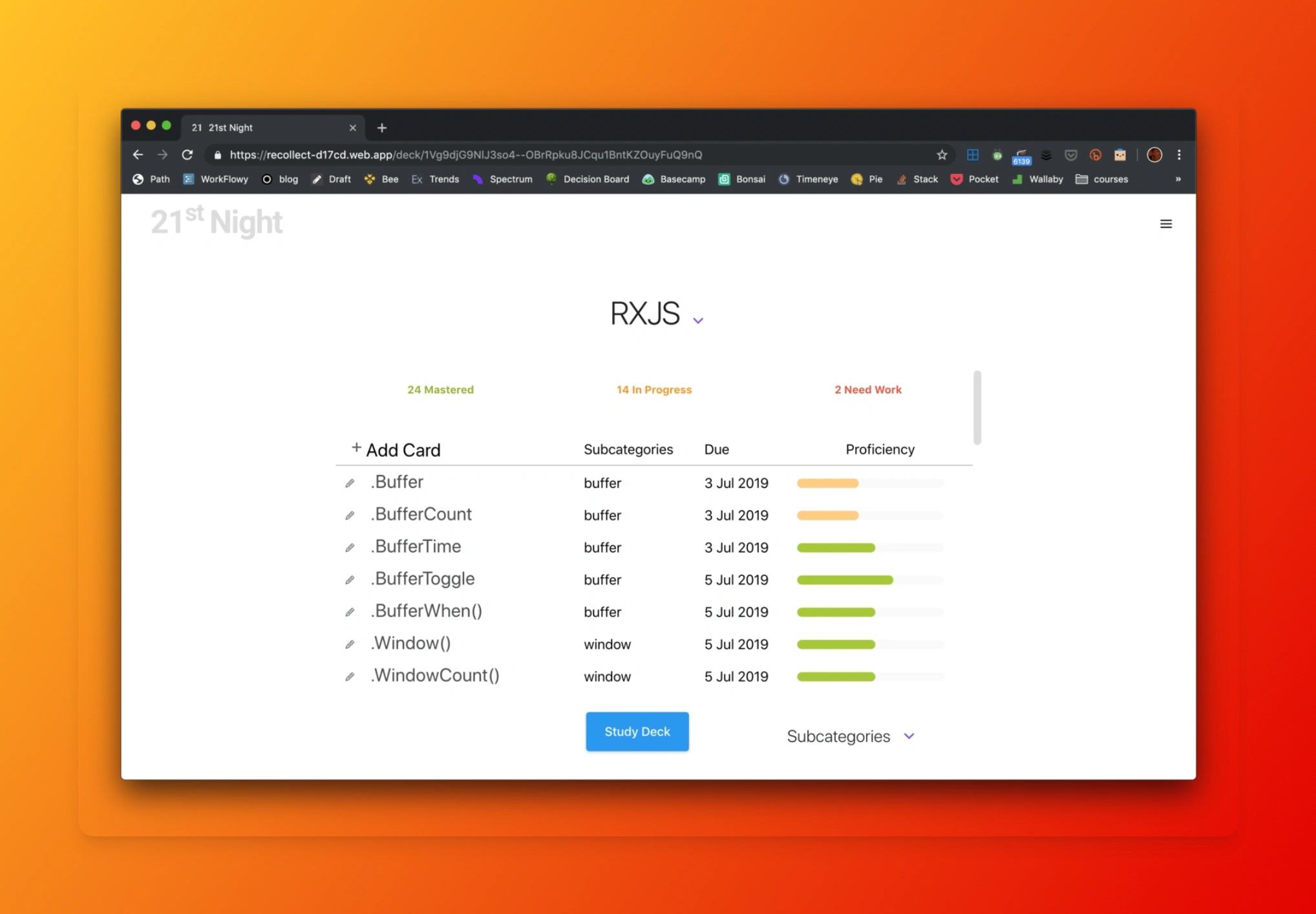Open the Bonsai bookmark
Image resolution: width=1316 pixels, height=914 pixels.
click(x=742, y=179)
